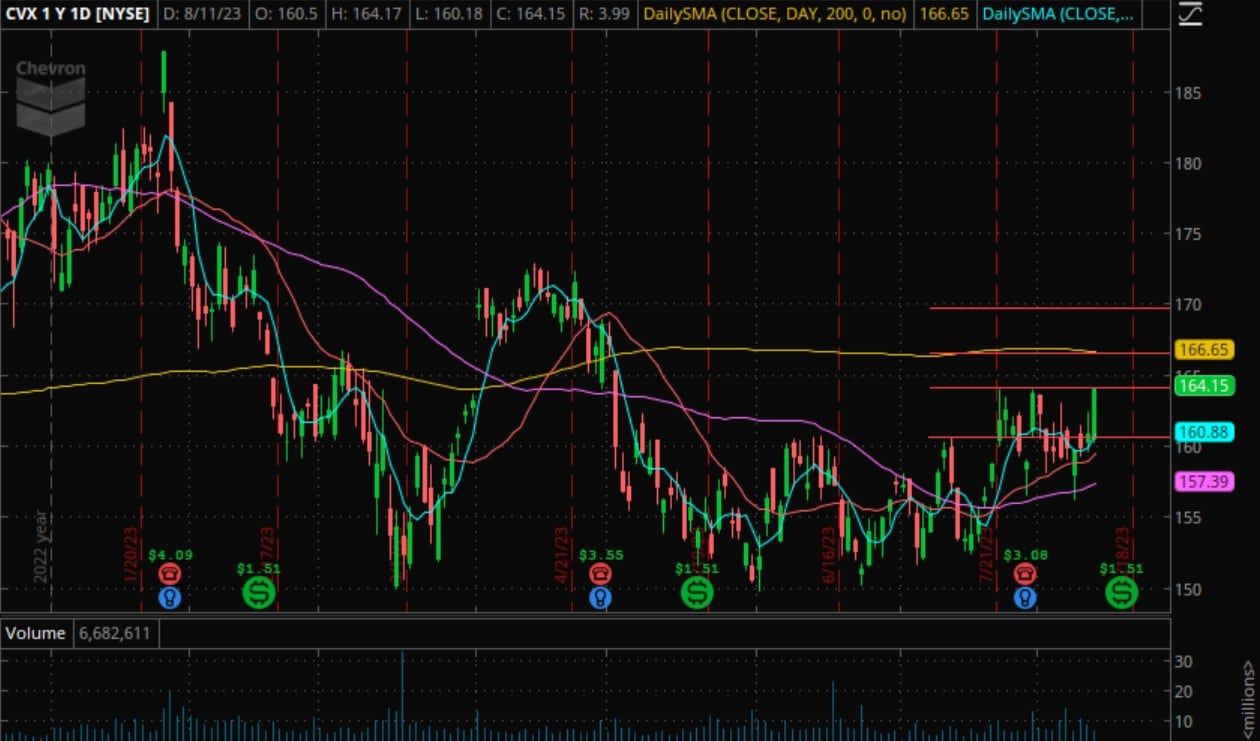Click the magenta 157.39 price bubble
The width and height of the screenshot is (1260, 741).
pos(1205,483)
